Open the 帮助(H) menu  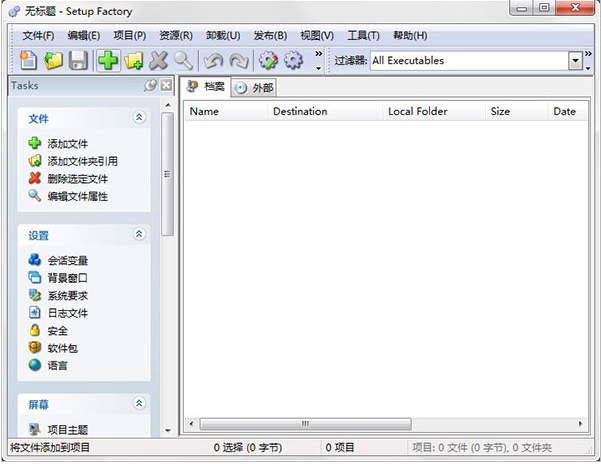point(410,36)
